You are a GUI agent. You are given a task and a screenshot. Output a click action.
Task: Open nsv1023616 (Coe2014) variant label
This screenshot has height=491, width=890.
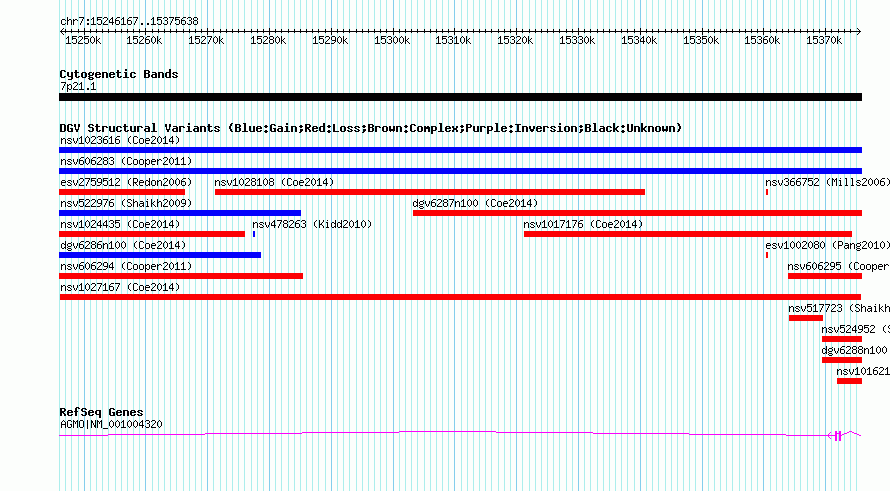(x=120, y=140)
